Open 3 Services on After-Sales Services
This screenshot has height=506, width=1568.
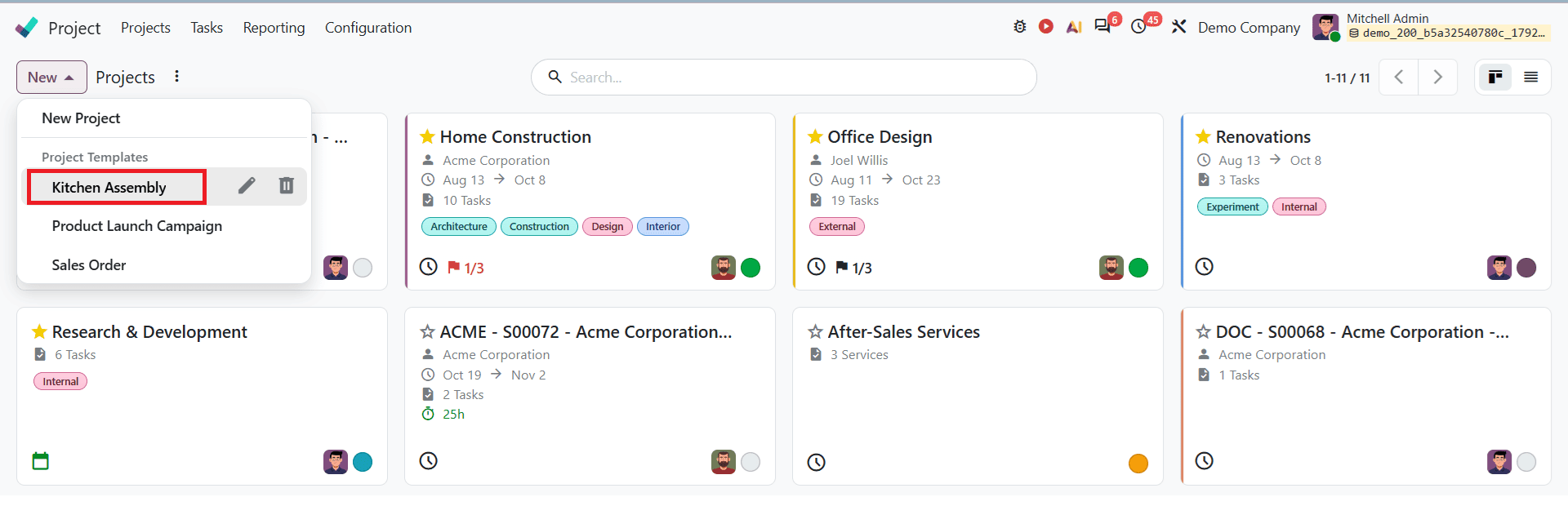click(x=859, y=354)
